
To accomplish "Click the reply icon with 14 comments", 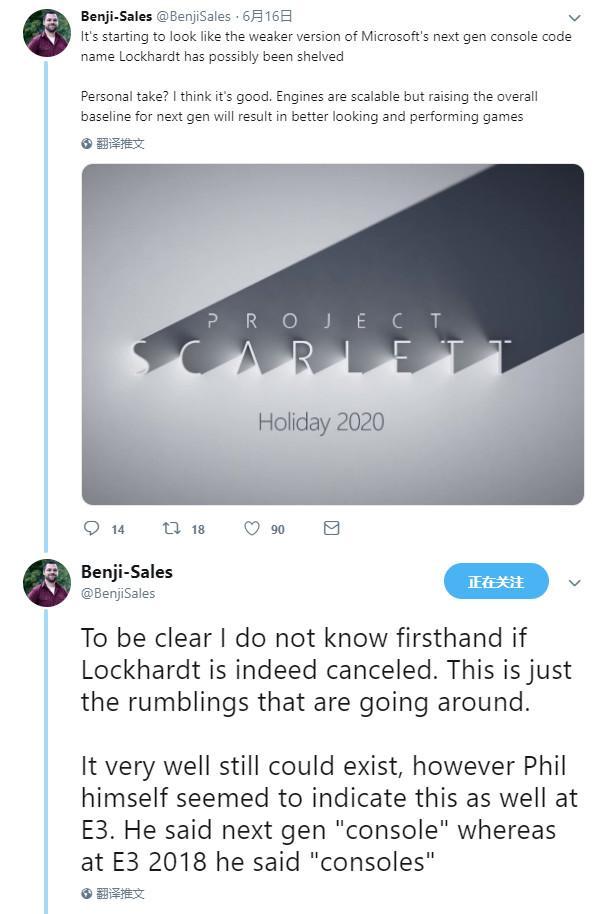I will pos(91,528).
